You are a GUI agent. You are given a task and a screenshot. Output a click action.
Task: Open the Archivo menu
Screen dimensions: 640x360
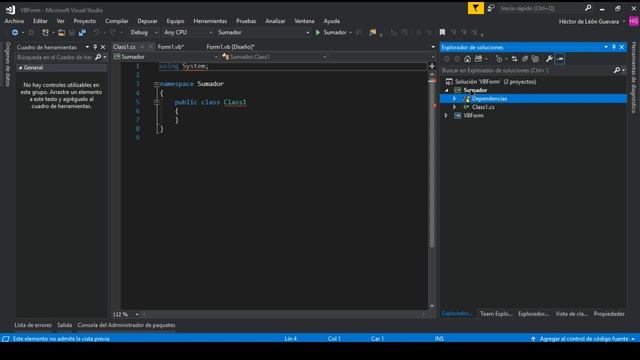click(x=14, y=21)
